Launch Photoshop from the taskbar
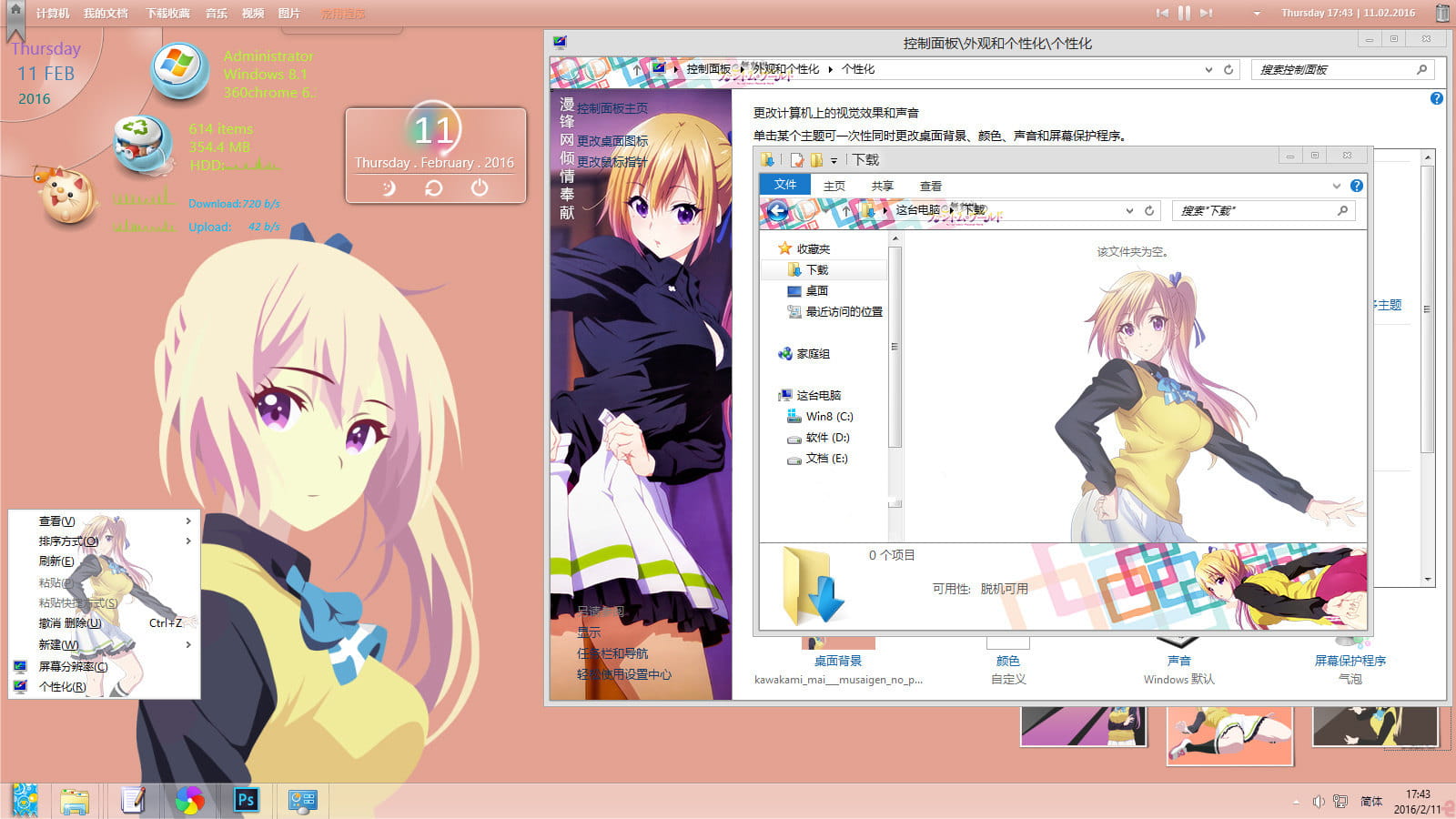The width and height of the screenshot is (1456, 819). click(246, 801)
